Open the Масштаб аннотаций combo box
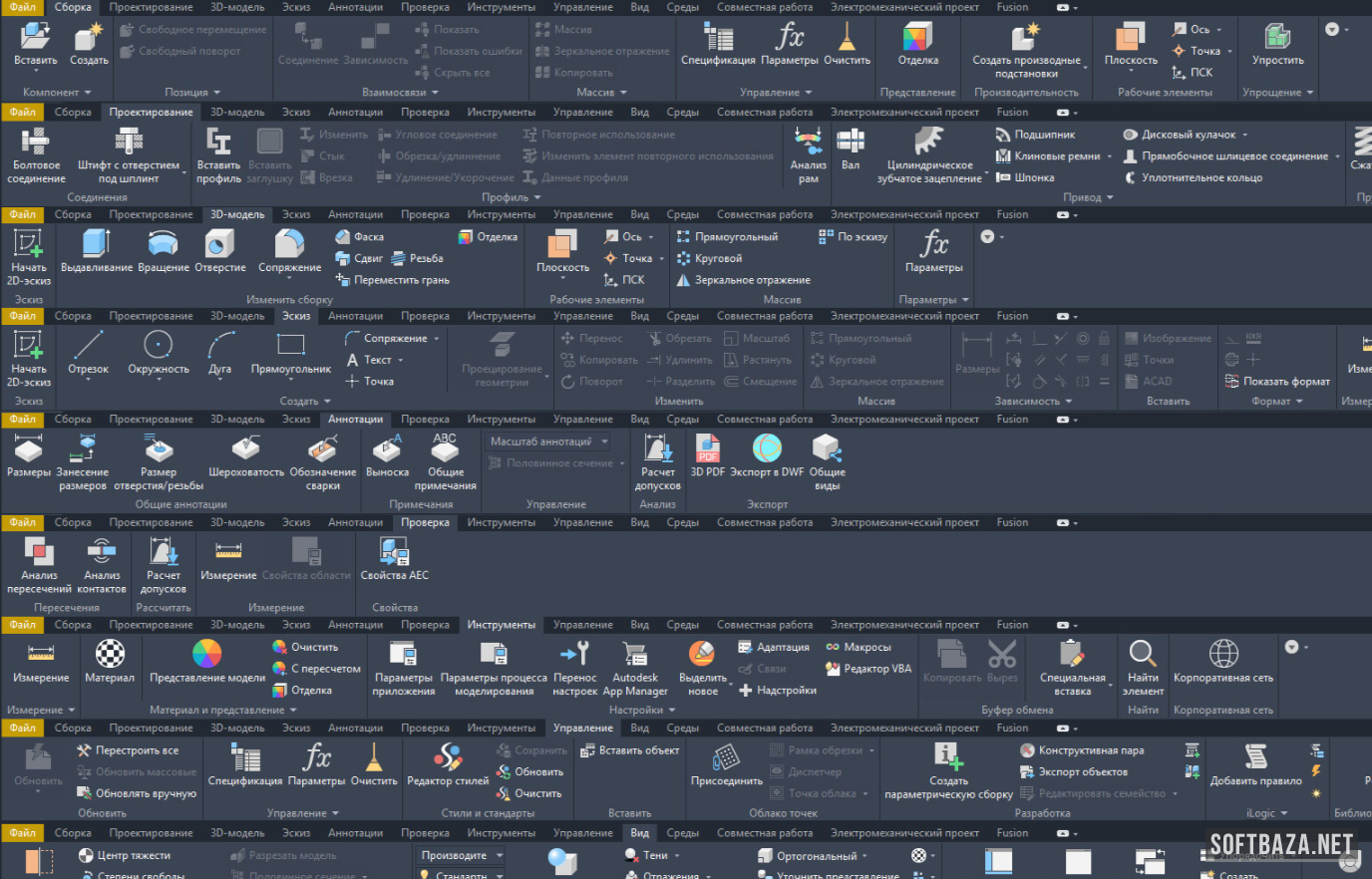The width and height of the screenshot is (1372, 879). click(x=548, y=441)
